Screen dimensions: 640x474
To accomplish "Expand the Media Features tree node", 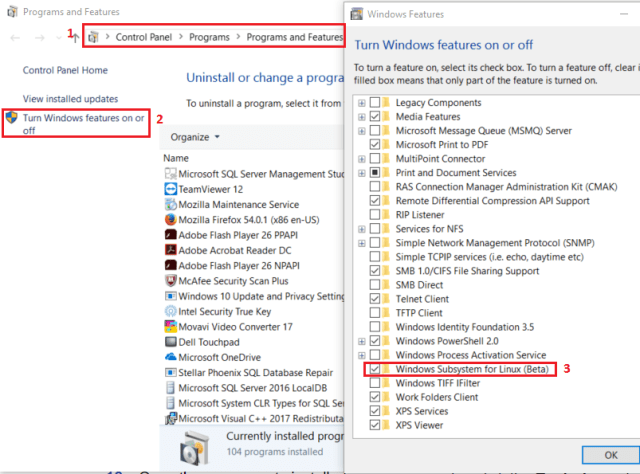I will [362, 117].
